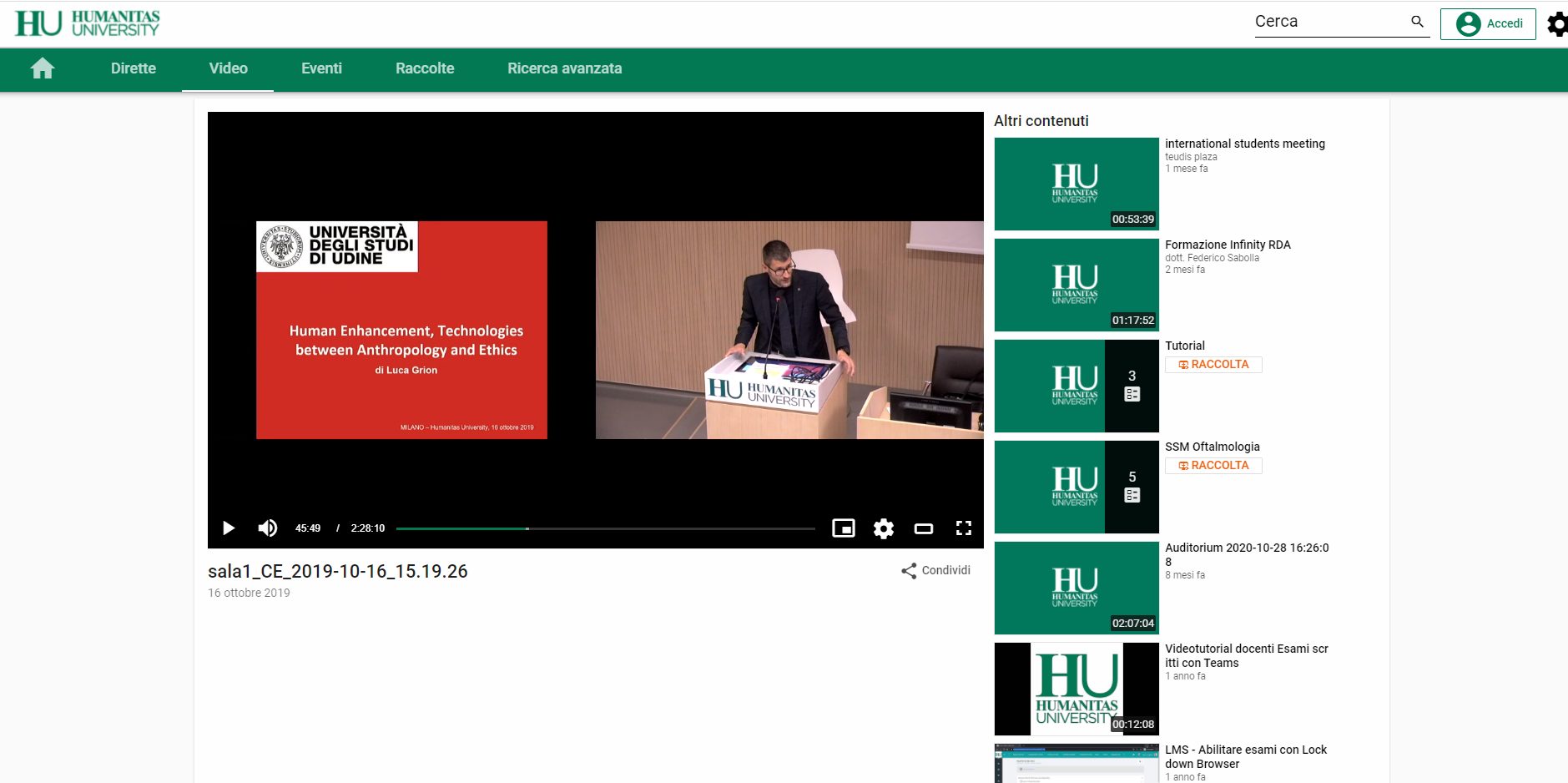Open Ricerca avanzata
Viewport: 1568px width, 783px height.
pos(565,68)
